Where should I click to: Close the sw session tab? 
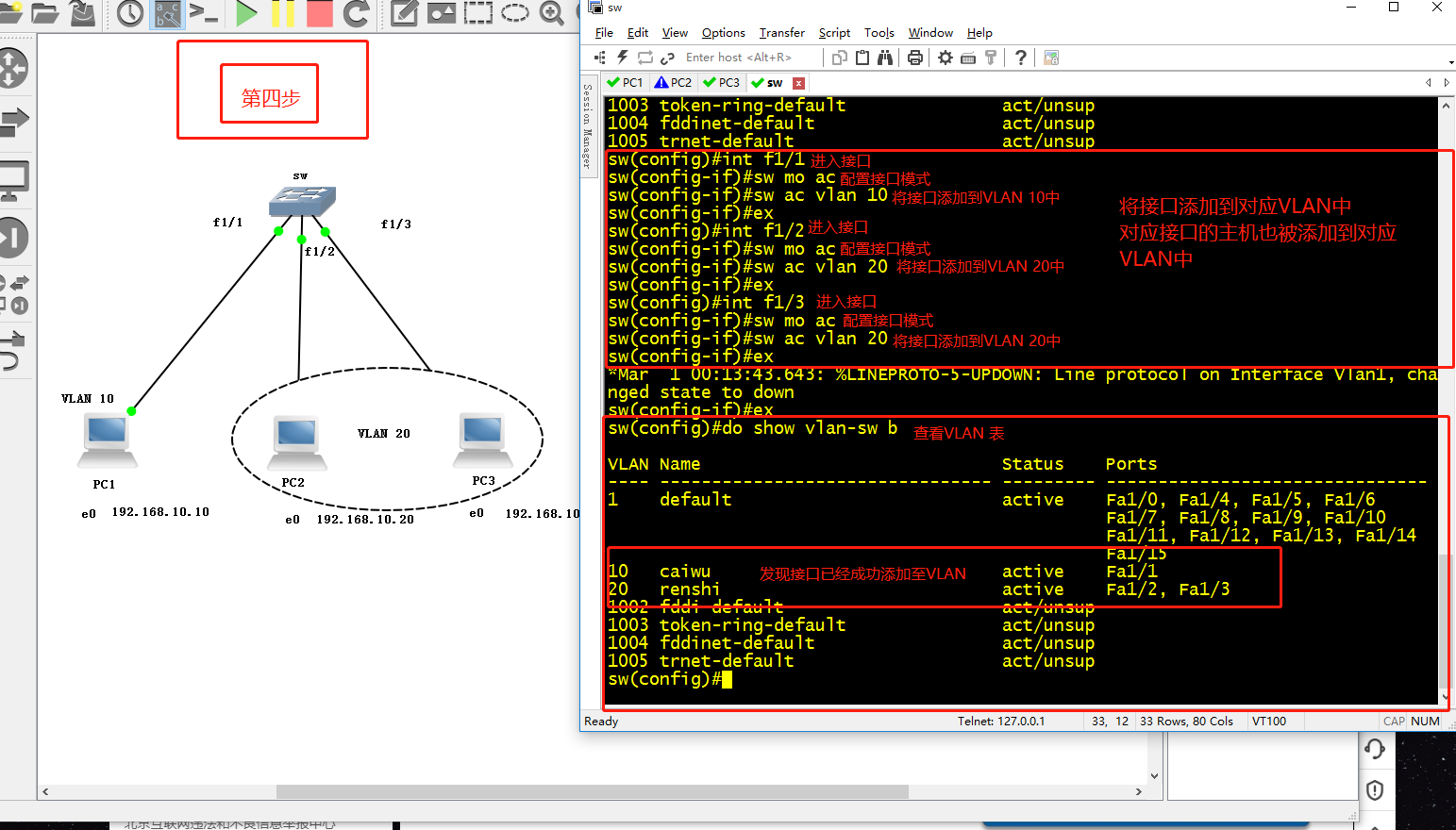(798, 83)
